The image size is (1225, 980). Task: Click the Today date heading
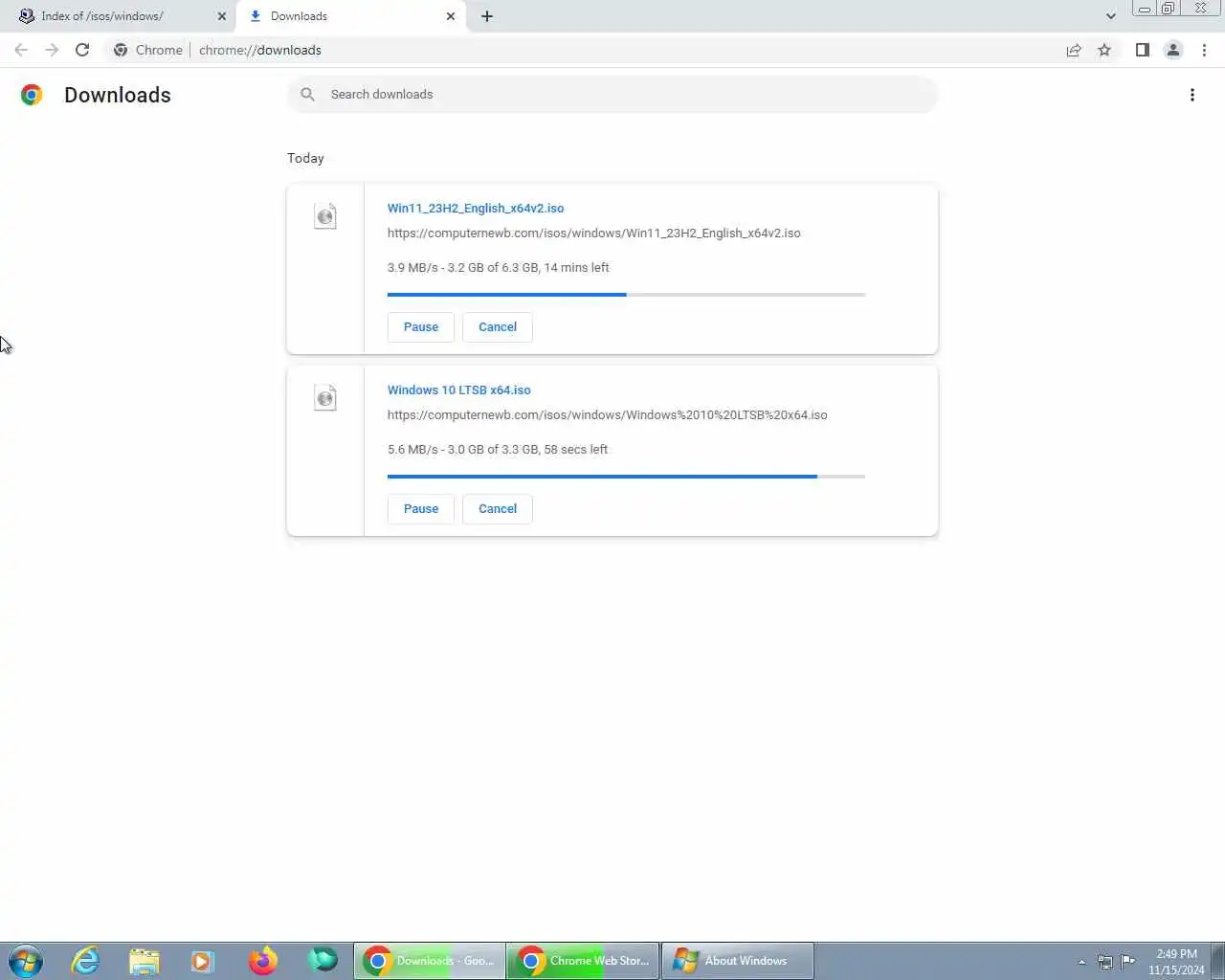tap(305, 158)
